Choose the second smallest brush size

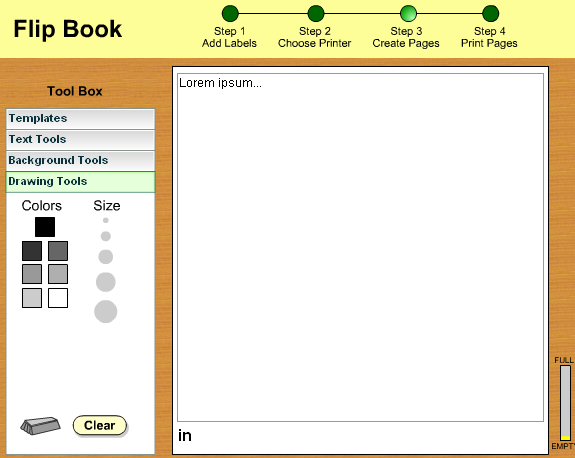point(106,236)
